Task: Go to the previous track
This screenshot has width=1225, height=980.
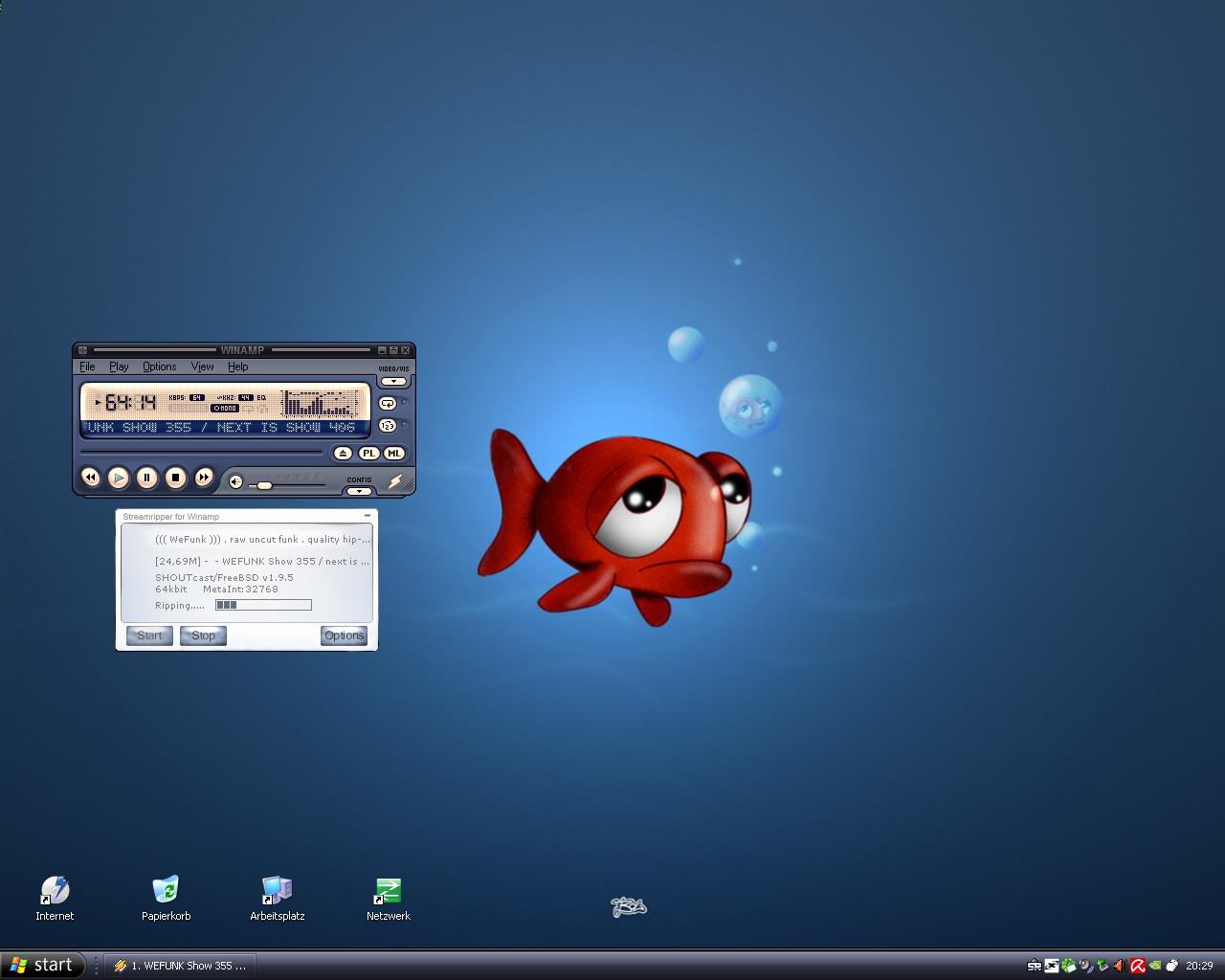Action: 90,477
